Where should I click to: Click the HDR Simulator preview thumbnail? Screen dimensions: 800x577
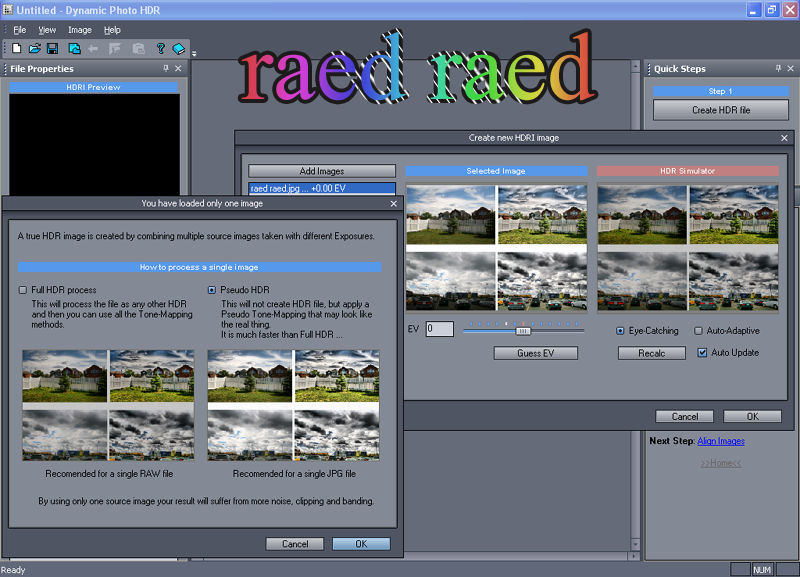pos(688,247)
